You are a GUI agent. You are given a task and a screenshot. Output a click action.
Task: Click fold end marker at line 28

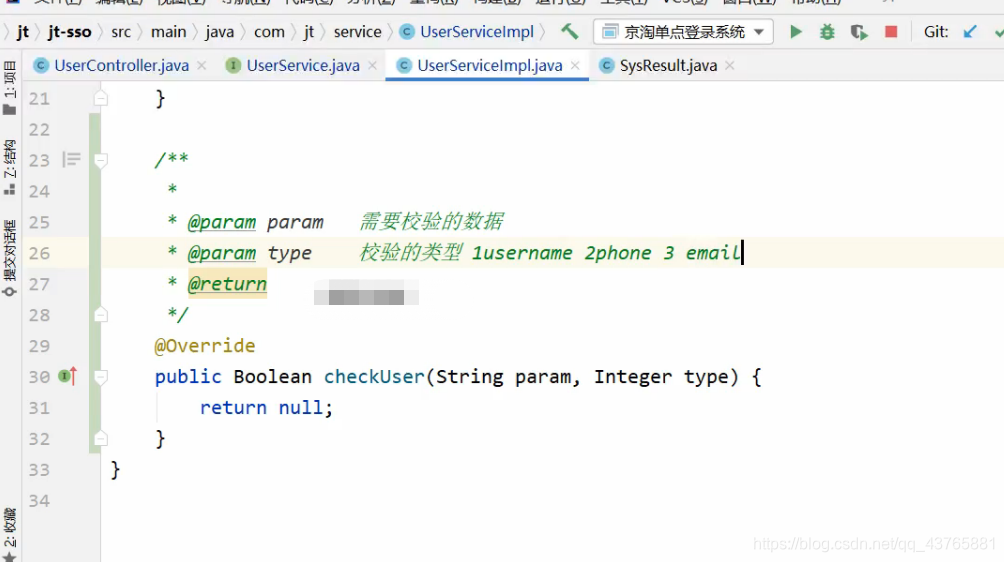pos(101,314)
